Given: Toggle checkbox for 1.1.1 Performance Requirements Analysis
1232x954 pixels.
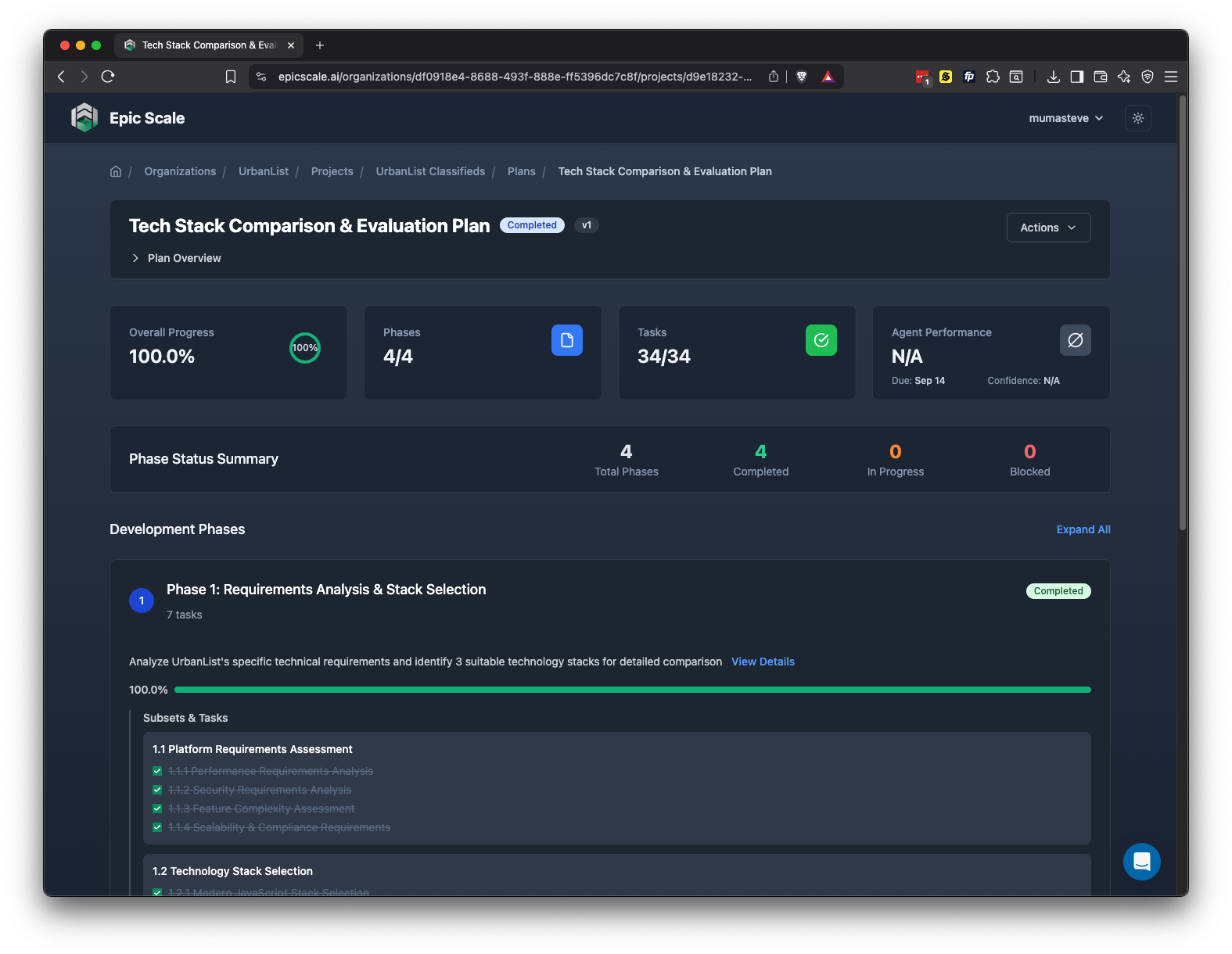Looking at the screenshot, I should (x=157, y=771).
